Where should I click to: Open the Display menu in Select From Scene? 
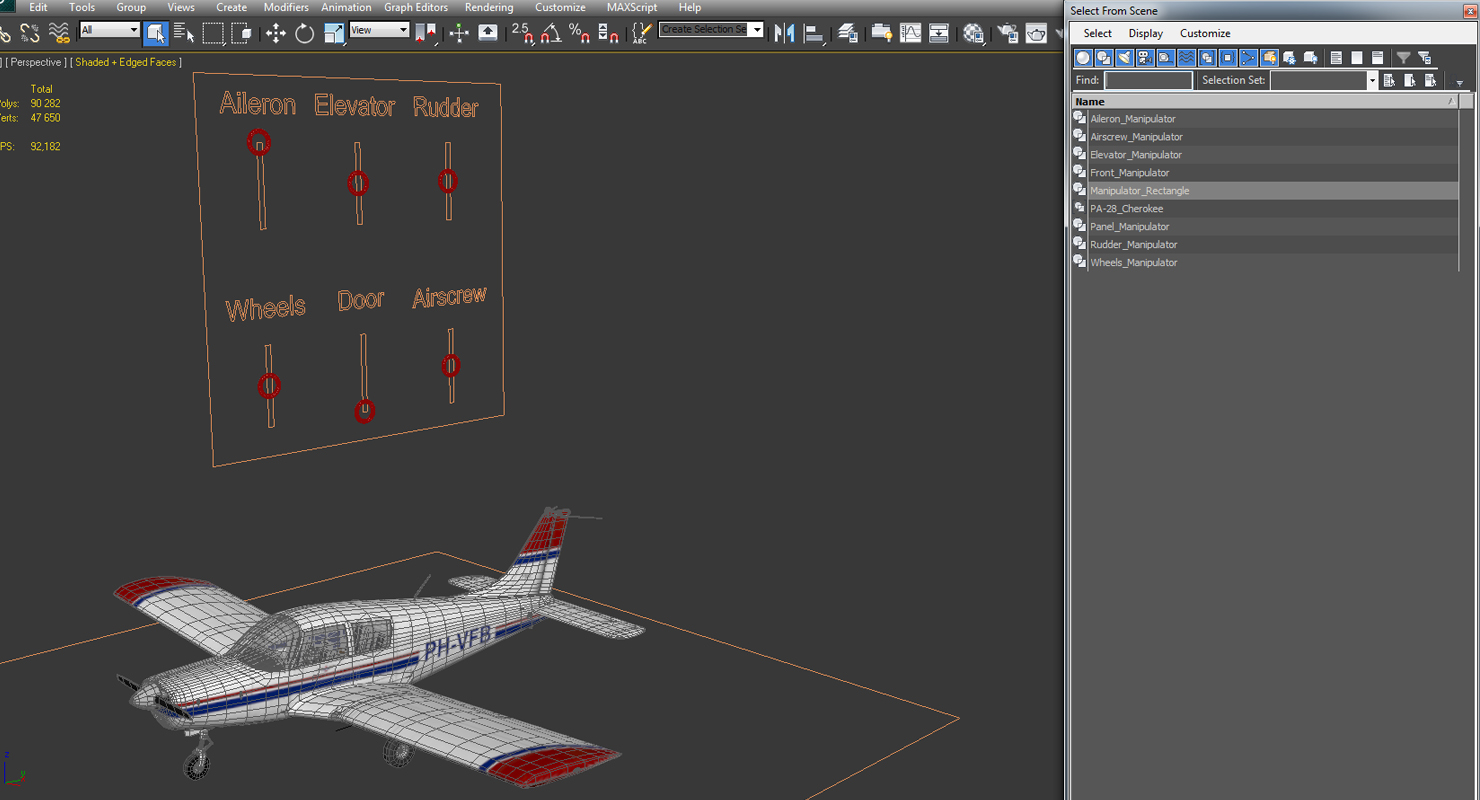[1146, 33]
